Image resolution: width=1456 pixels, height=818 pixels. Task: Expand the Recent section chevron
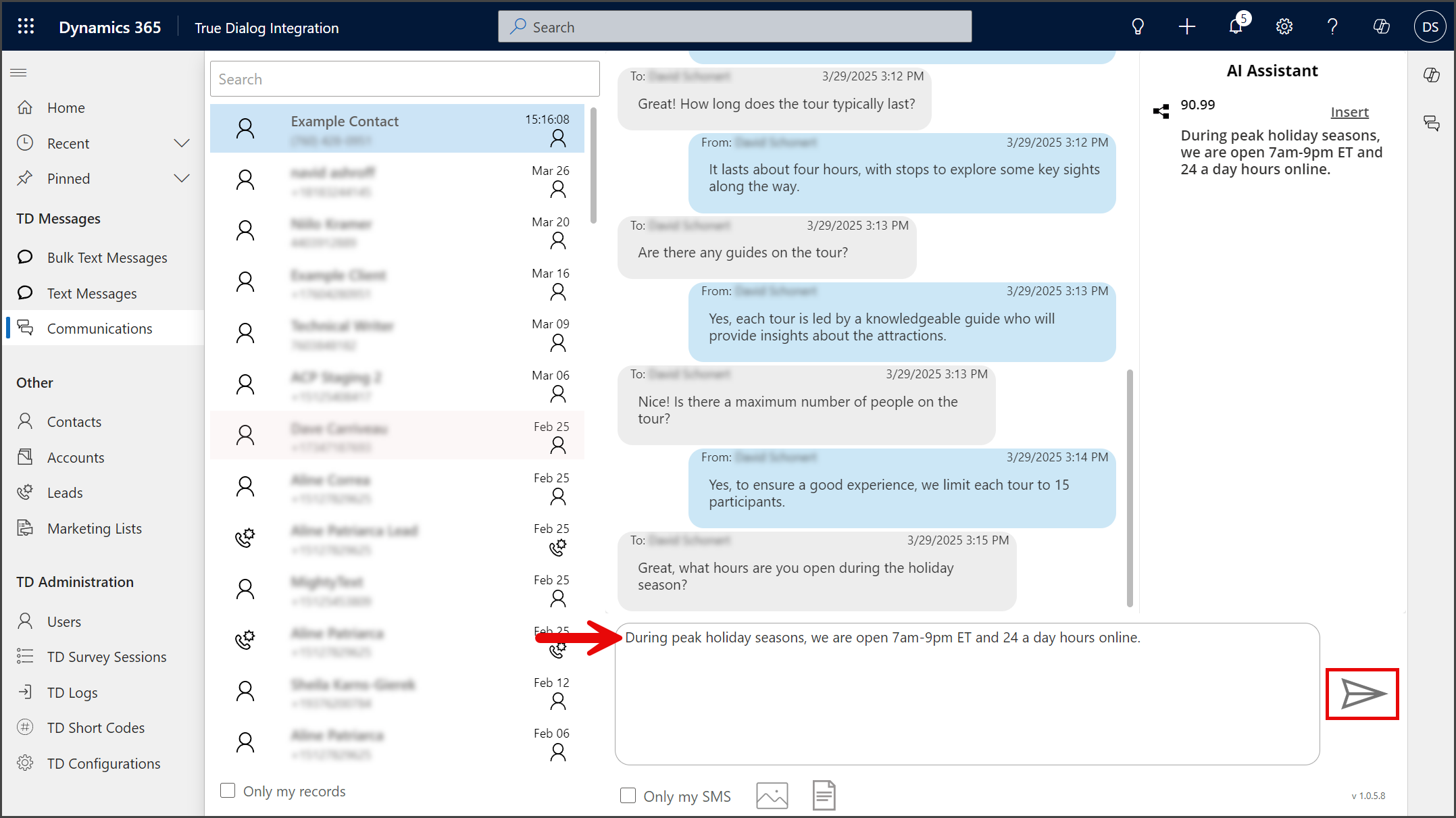182,143
